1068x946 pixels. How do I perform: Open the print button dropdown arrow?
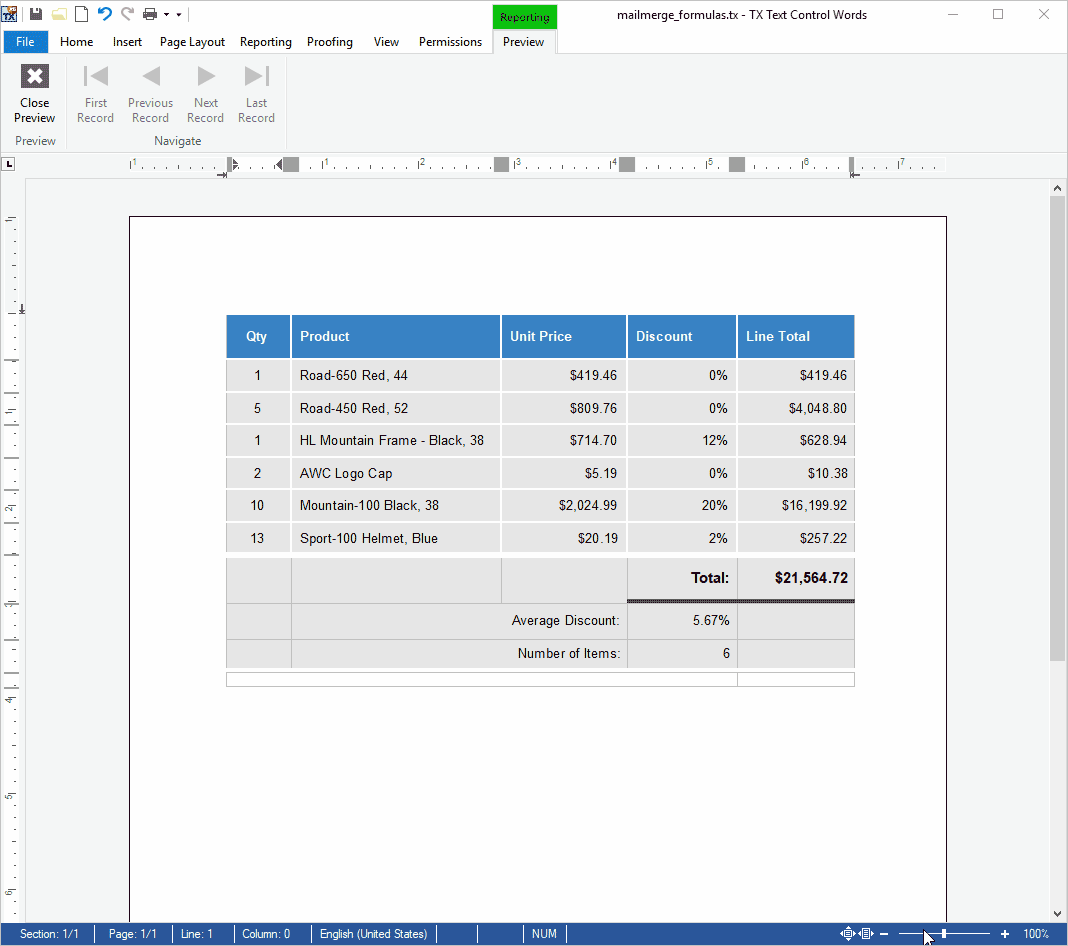[165, 16]
